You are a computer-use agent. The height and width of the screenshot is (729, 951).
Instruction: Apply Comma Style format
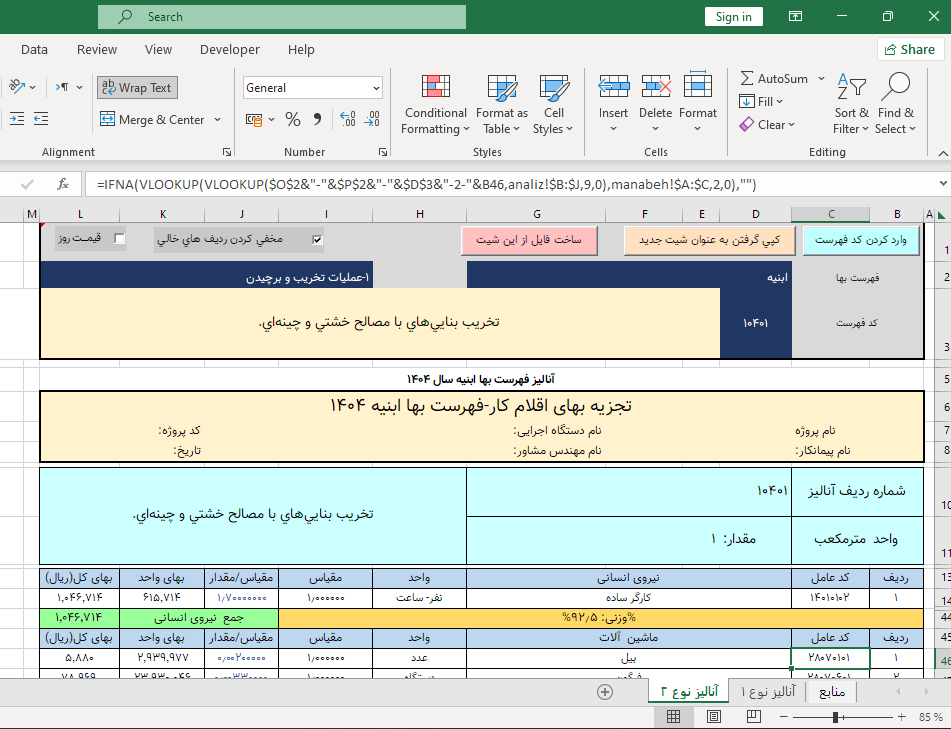point(317,119)
